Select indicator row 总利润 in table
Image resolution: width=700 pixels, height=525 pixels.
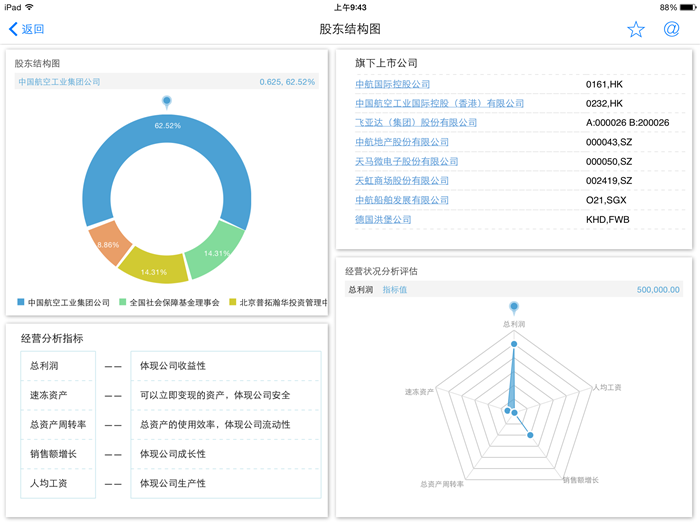tap(58, 366)
